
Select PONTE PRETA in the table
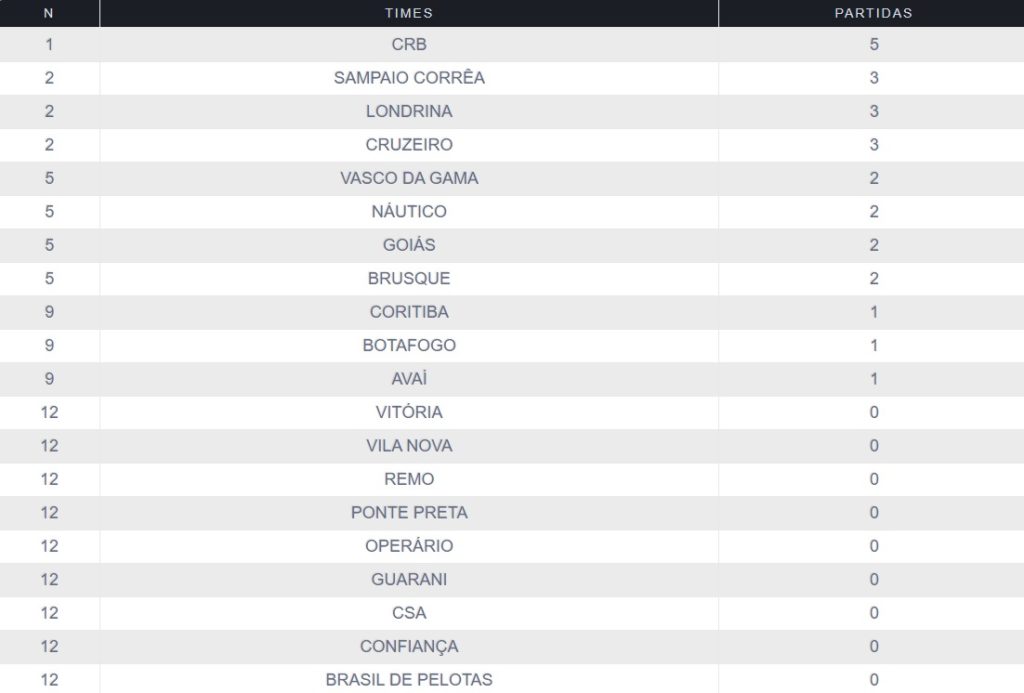coord(409,513)
